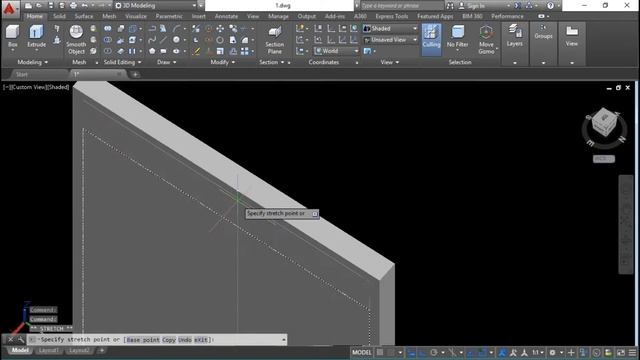The width and height of the screenshot is (640, 360).
Task: Switch to the Output ribbon tab
Action: 307,16
